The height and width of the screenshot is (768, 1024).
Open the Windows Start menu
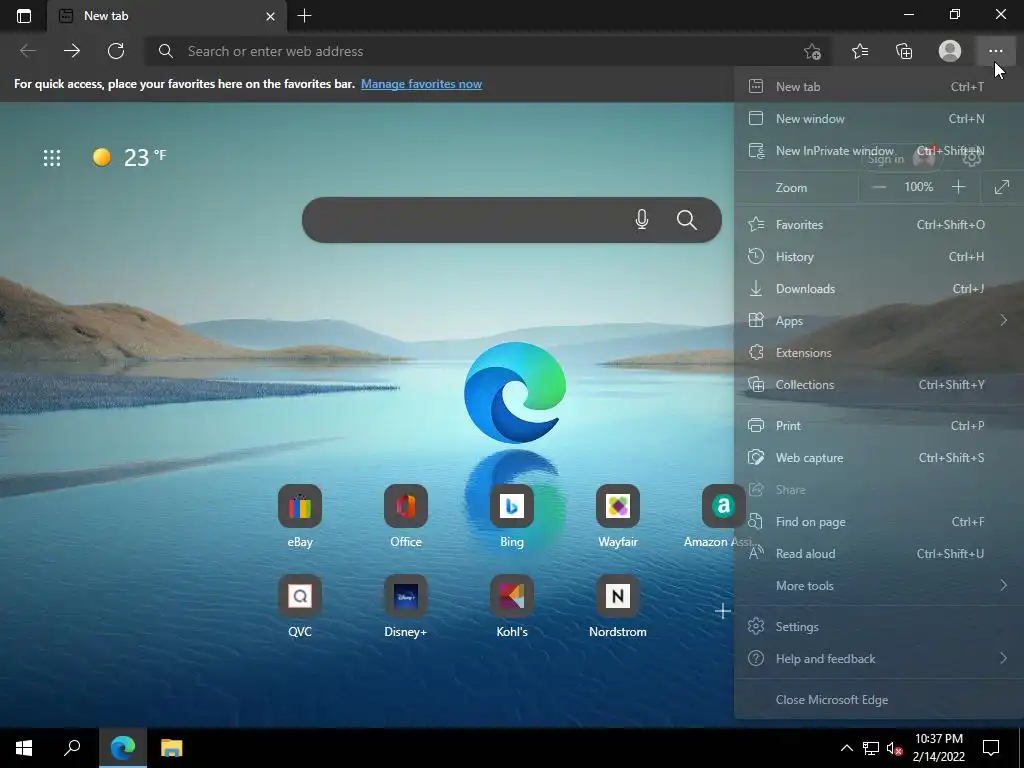click(x=24, y=748)
